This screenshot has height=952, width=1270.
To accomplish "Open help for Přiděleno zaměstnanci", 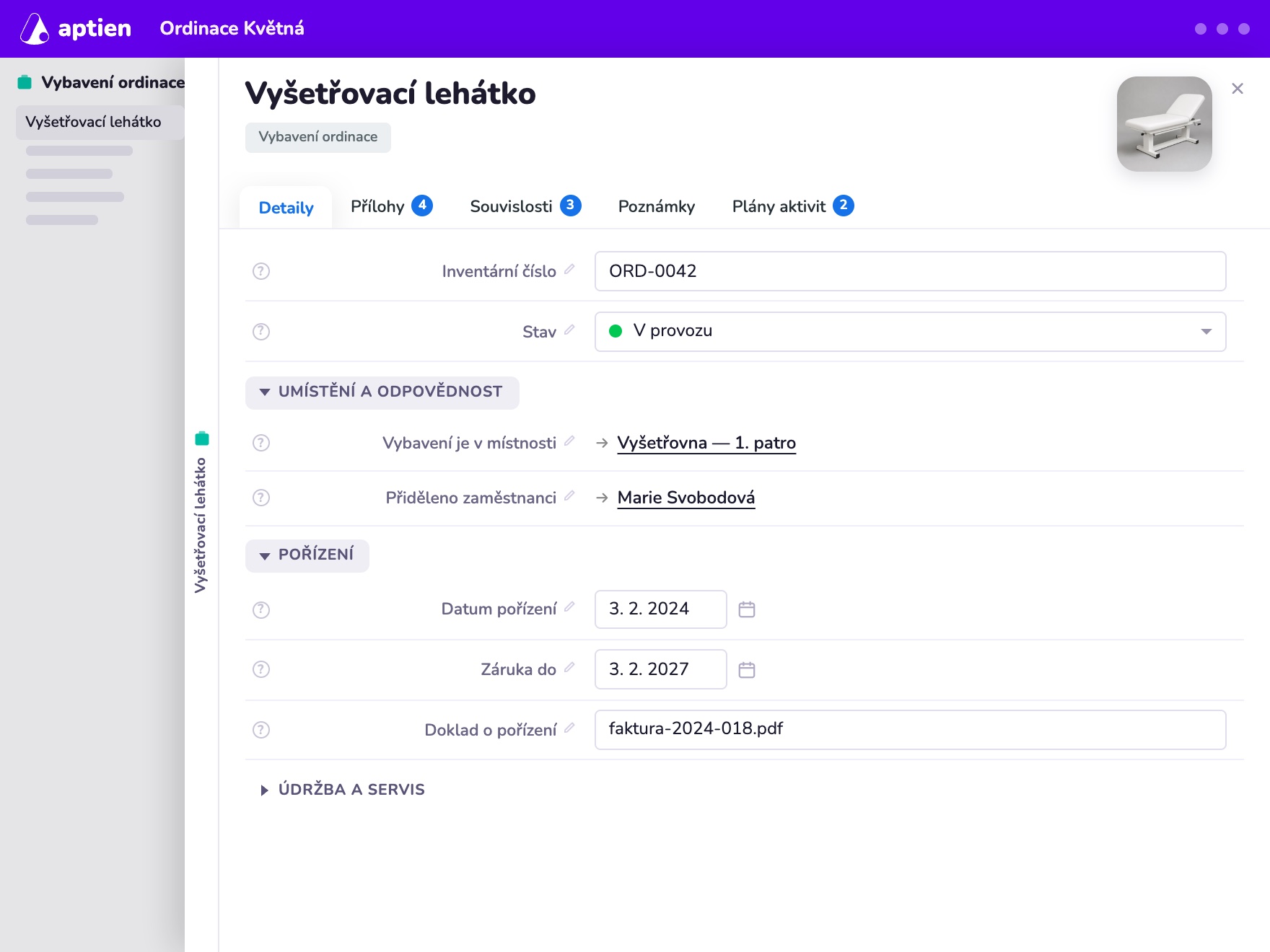I will coord(261,498).
